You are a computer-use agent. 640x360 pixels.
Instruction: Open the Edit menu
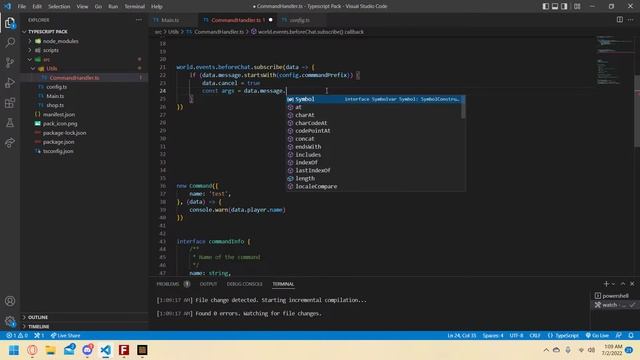pyautogui.click(x=37, y=7)
